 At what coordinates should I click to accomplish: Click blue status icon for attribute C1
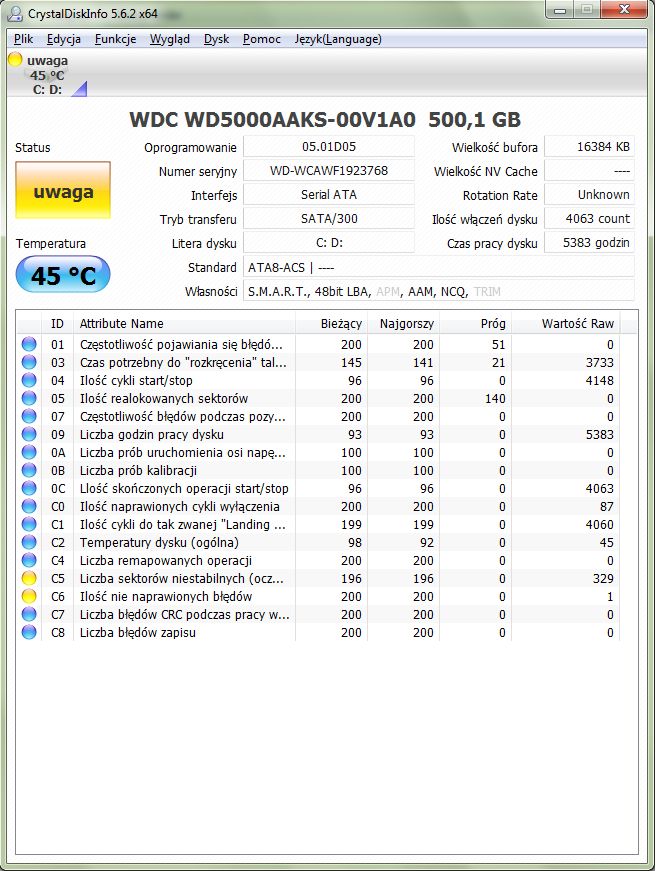click(x=29, y=524)
